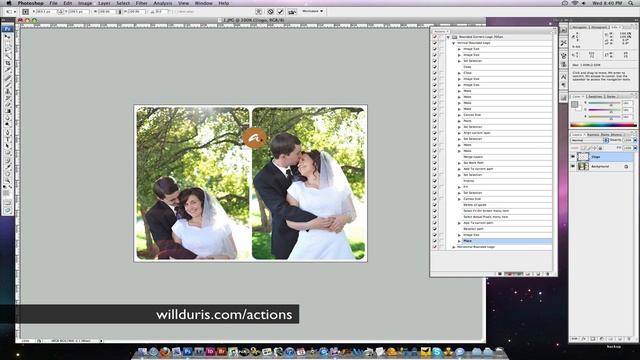Expand the Fill step details
The image size is (640, 360).
click(459, 187)
